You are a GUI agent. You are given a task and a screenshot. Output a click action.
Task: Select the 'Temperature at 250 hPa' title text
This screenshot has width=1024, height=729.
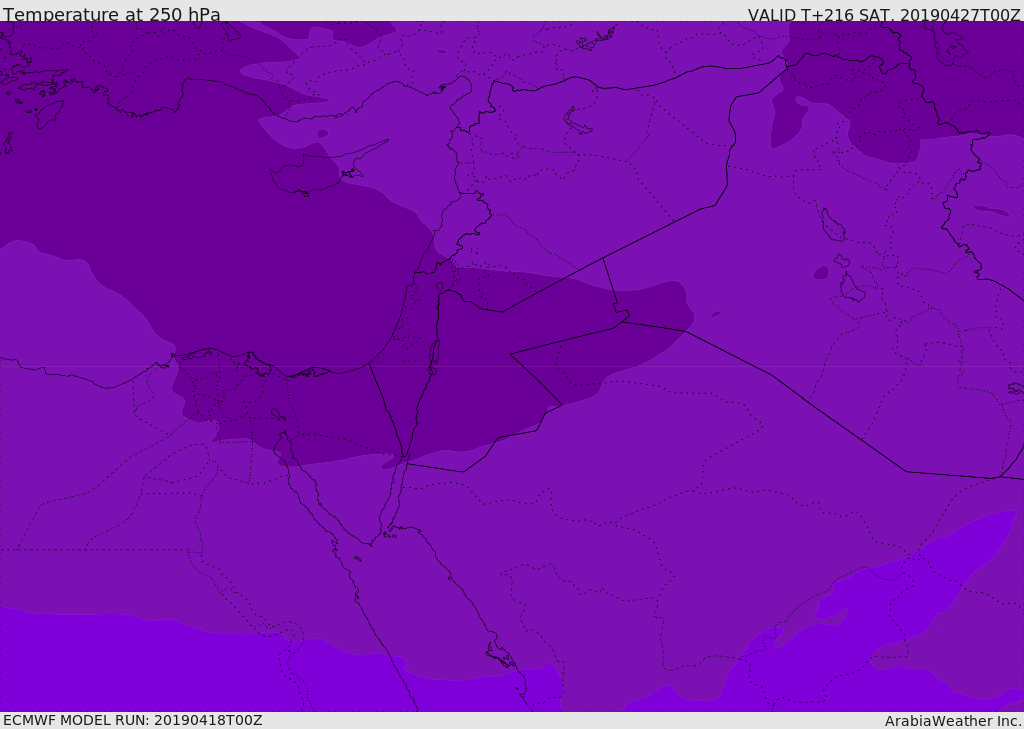(112, 14)
